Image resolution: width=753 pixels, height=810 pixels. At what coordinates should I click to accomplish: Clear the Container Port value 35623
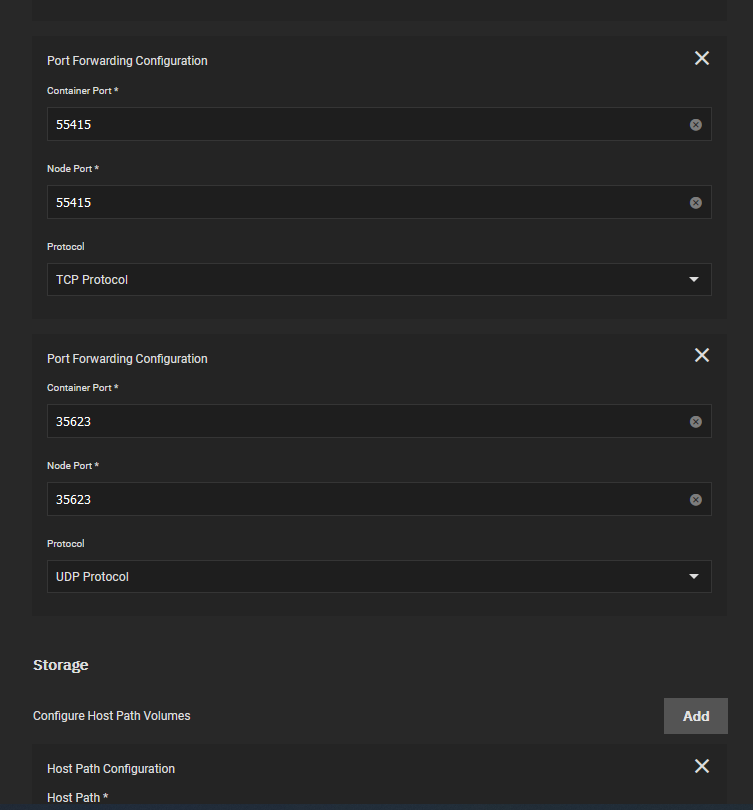[696, 422]
